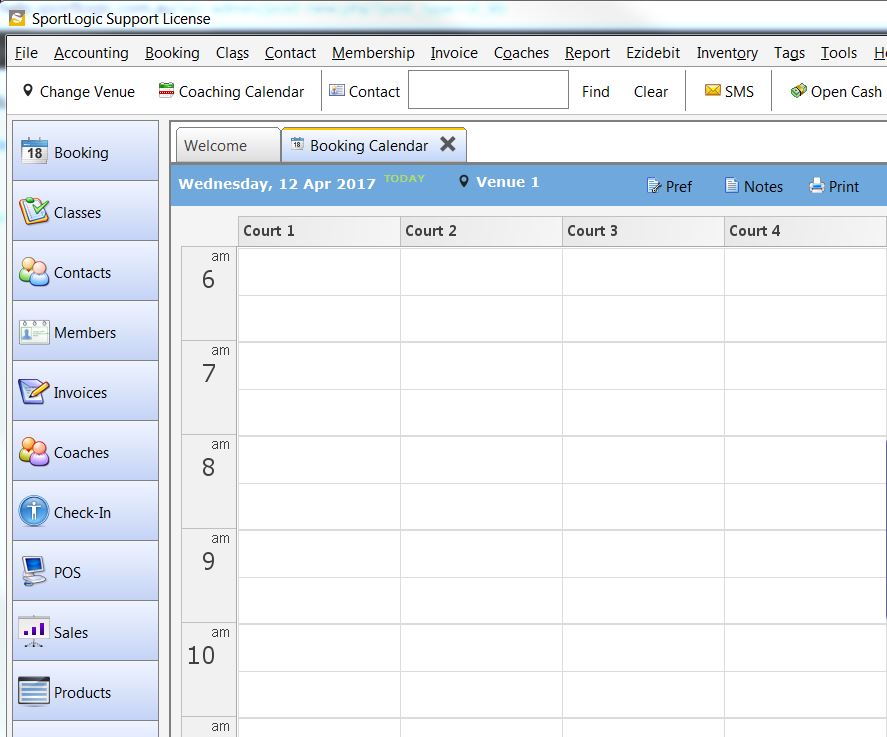The image size is (887, 737).
Task: Open the File menu
Action: click(x=26, y=53)
